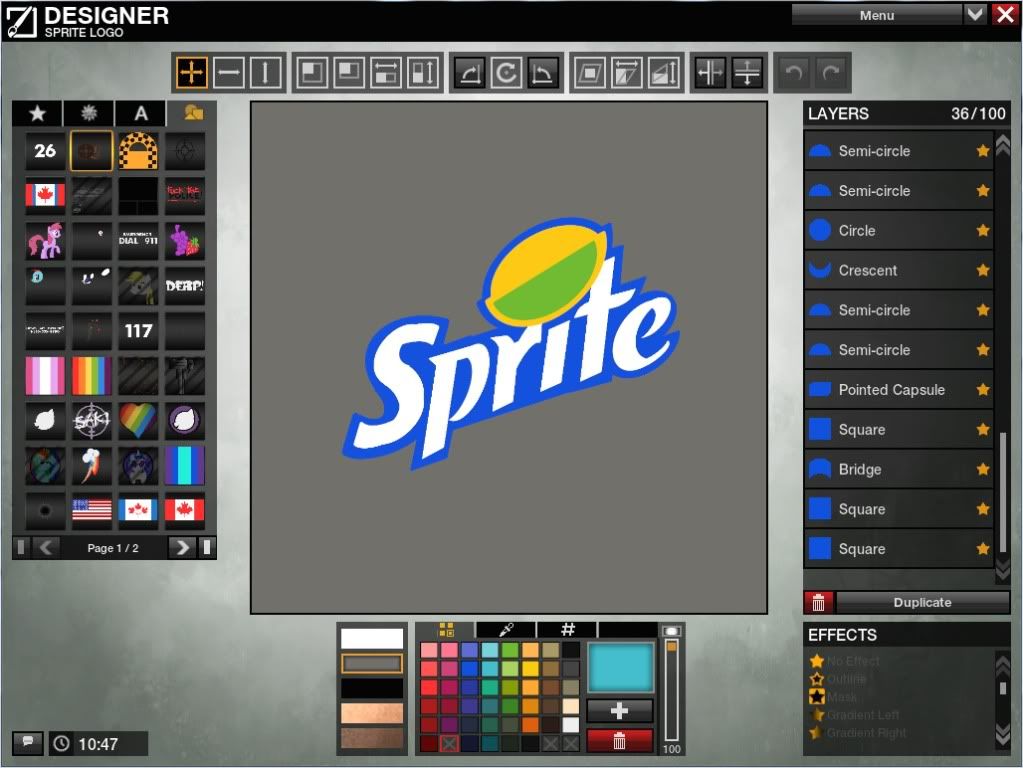Select the rainbow heart decal thumbnail
Image resolution: width=1023 pixels, height=768 pixels.
click(x=138, y=420)
